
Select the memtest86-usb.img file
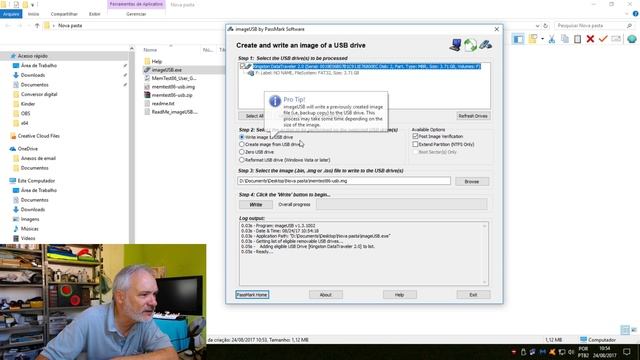[x=173, y=87]
